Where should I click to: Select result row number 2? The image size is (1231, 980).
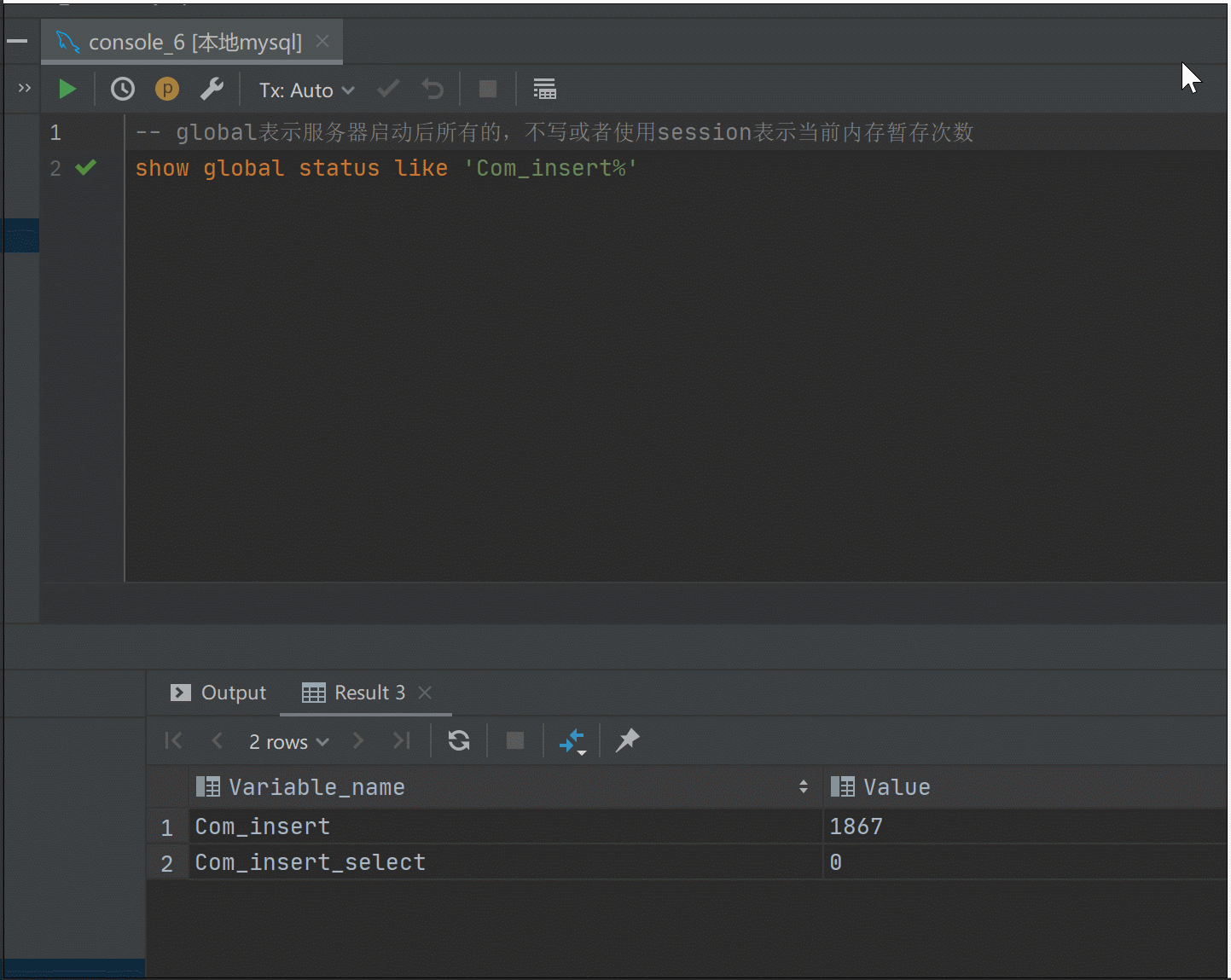[167, 863]
